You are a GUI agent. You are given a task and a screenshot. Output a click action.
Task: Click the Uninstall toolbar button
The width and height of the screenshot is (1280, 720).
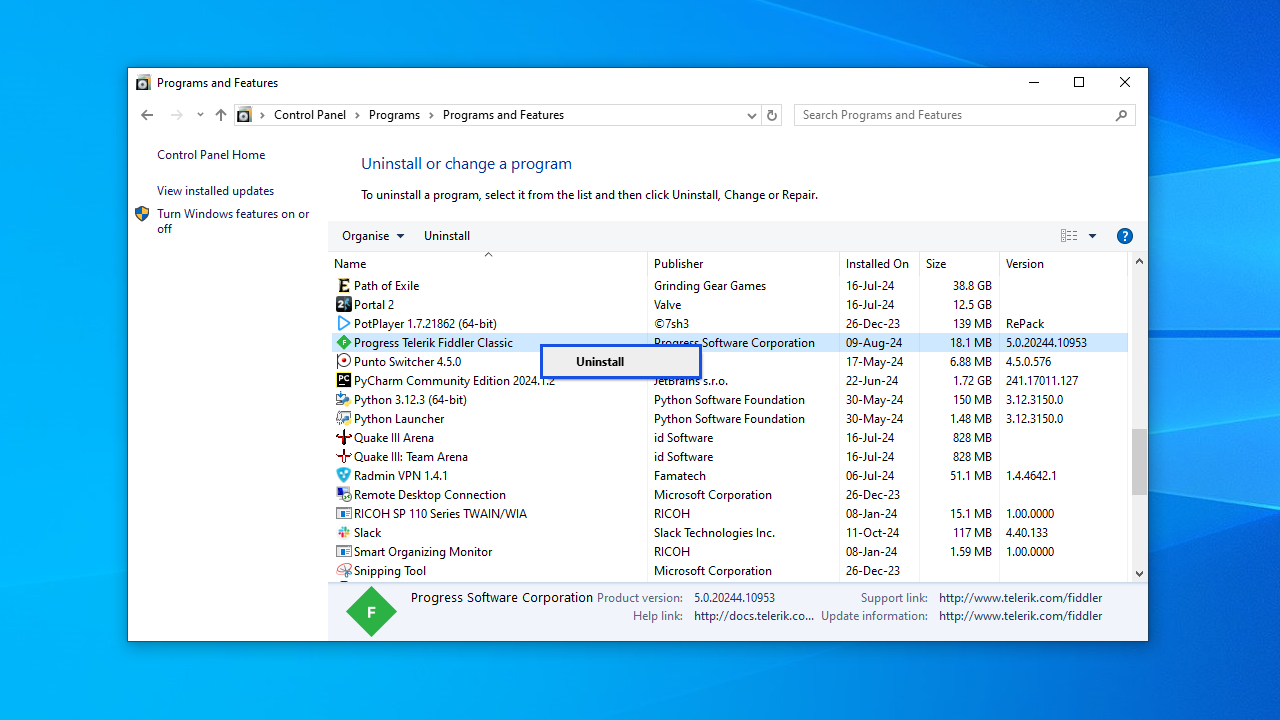(447, 236)
